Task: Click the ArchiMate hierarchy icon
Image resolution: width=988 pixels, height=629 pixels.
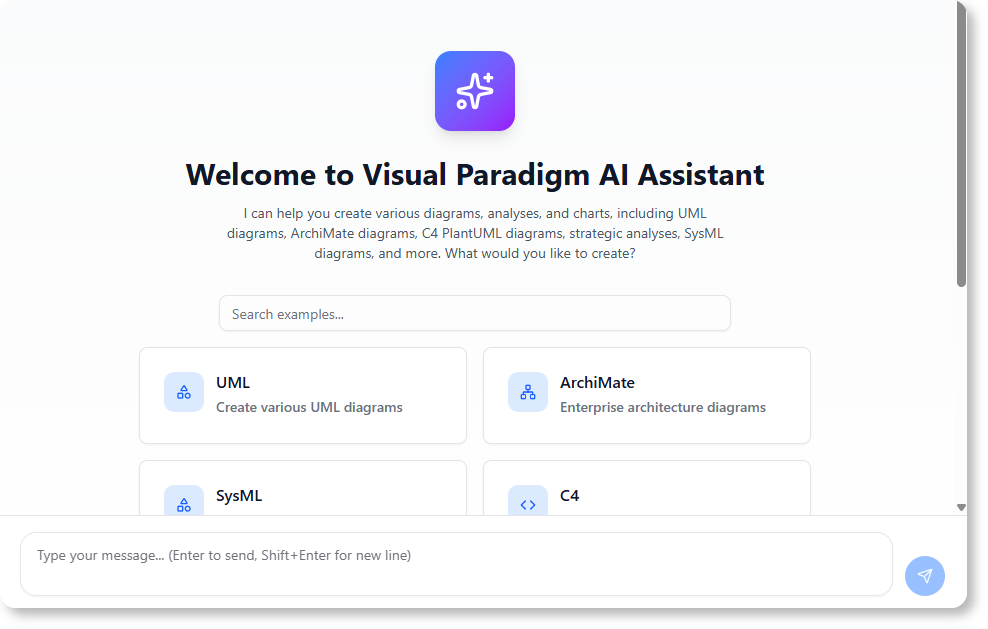Action: [x=528, y=392]
